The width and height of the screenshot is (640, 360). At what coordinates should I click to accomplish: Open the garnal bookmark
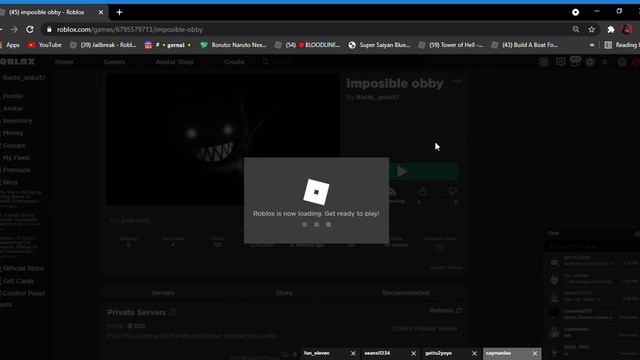[x=168, y=45]
